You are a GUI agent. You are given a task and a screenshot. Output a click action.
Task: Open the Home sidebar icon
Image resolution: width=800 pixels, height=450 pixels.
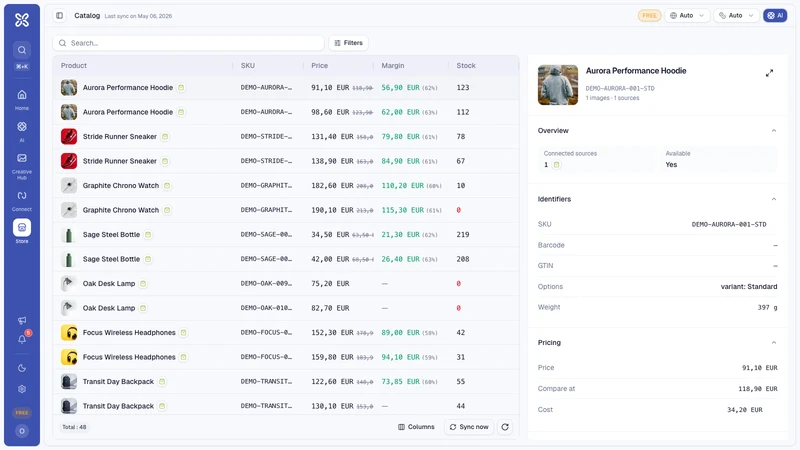point(22,95)
